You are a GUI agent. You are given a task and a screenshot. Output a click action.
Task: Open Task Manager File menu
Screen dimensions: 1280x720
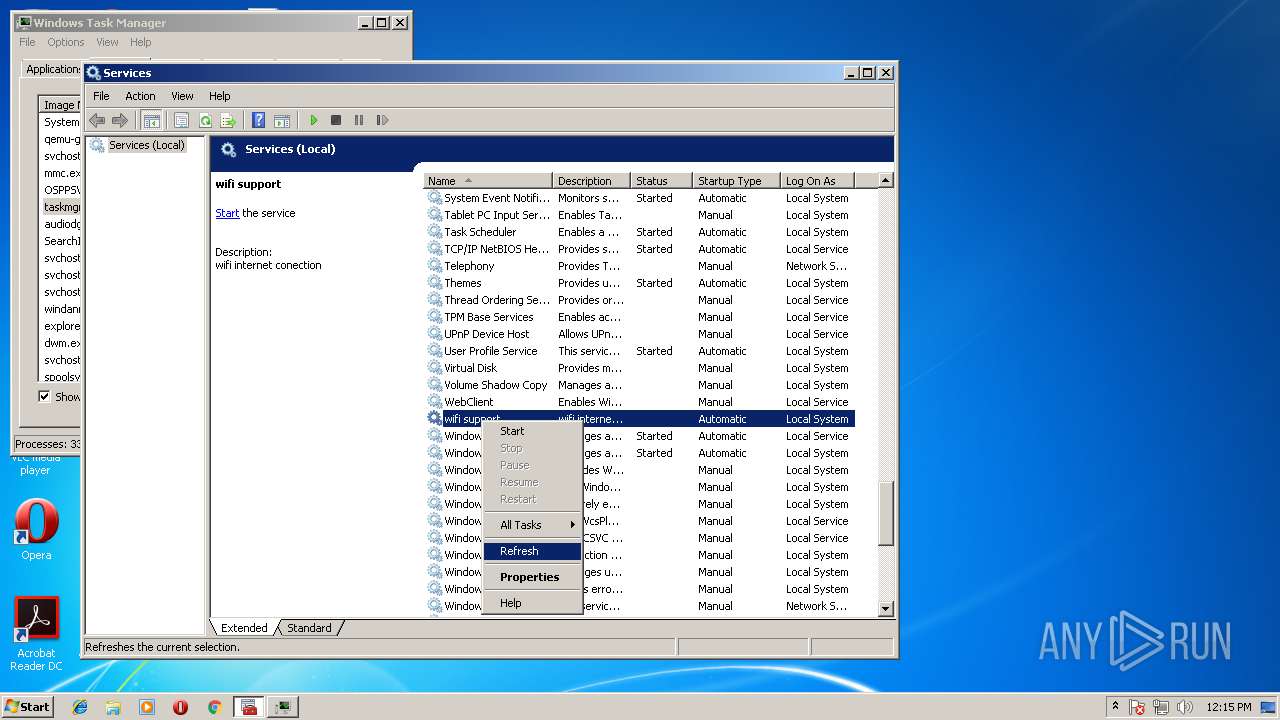pos(27,42)
